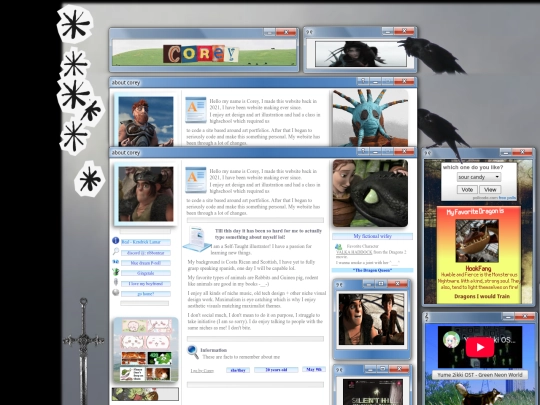Click the notepad icon beside Till this day text
This screenshot has height=405, width=540.
197,239
